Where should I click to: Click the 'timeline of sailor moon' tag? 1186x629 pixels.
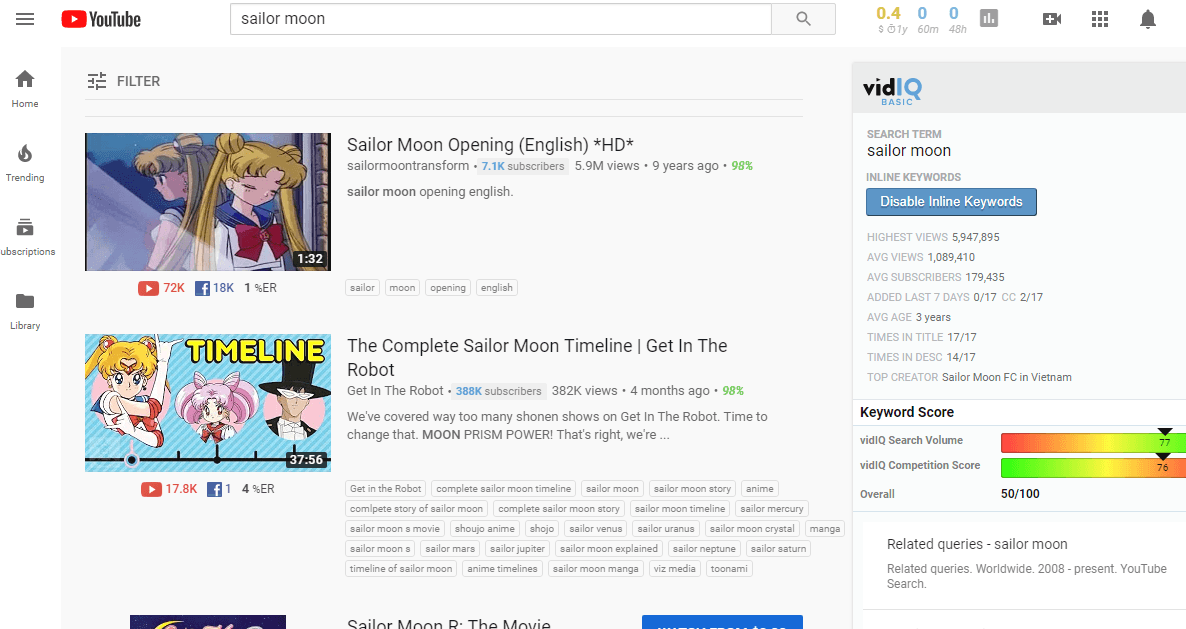click(401, 569)
